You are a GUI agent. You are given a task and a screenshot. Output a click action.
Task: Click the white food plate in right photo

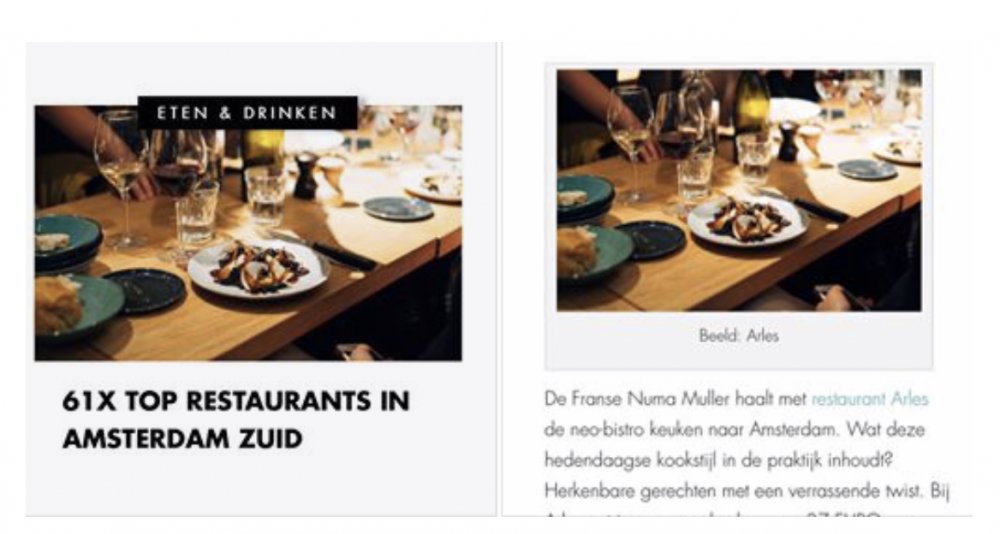[x=748, y=219]
